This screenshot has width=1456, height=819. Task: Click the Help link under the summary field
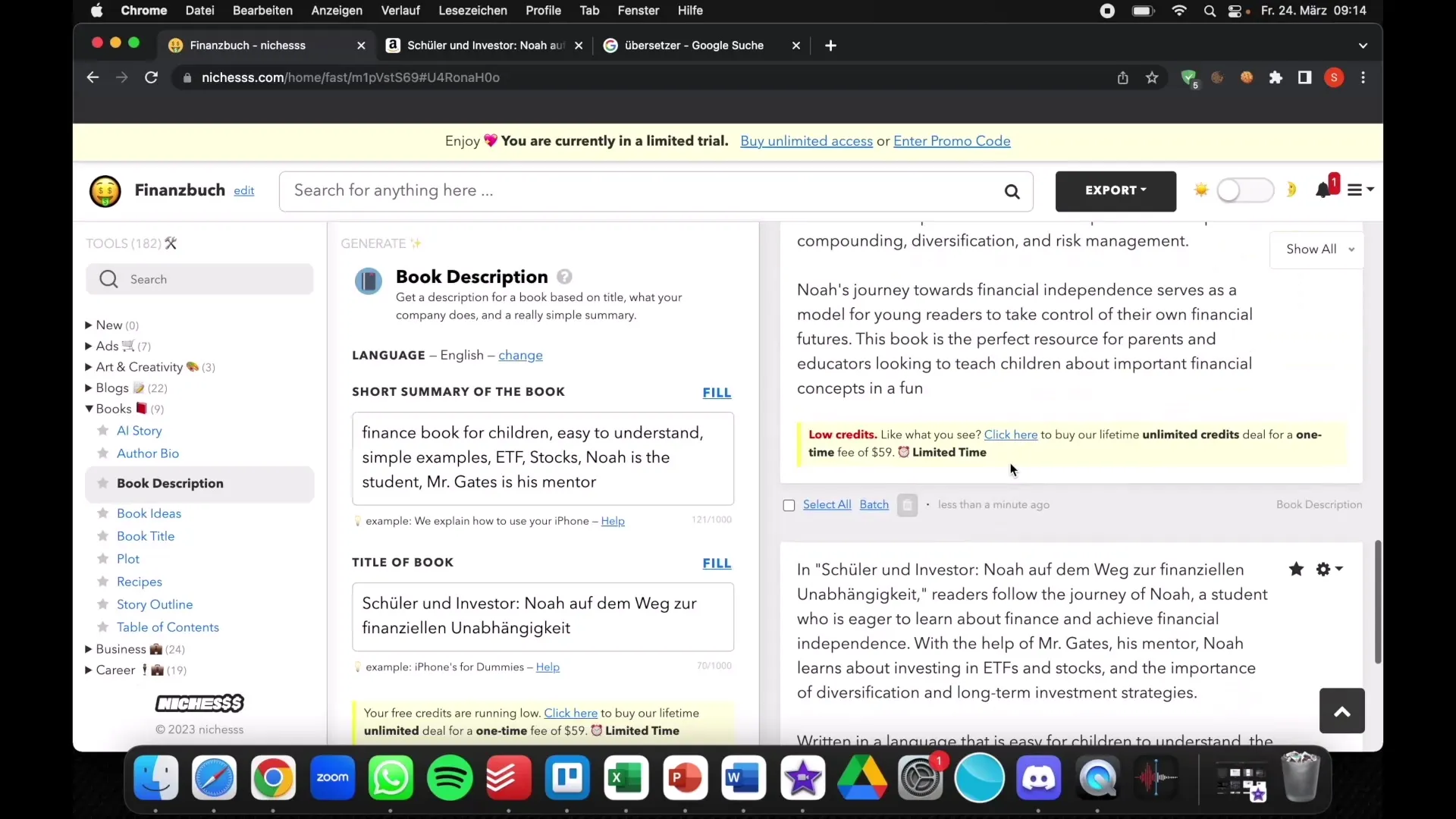[x=613, y=521]
